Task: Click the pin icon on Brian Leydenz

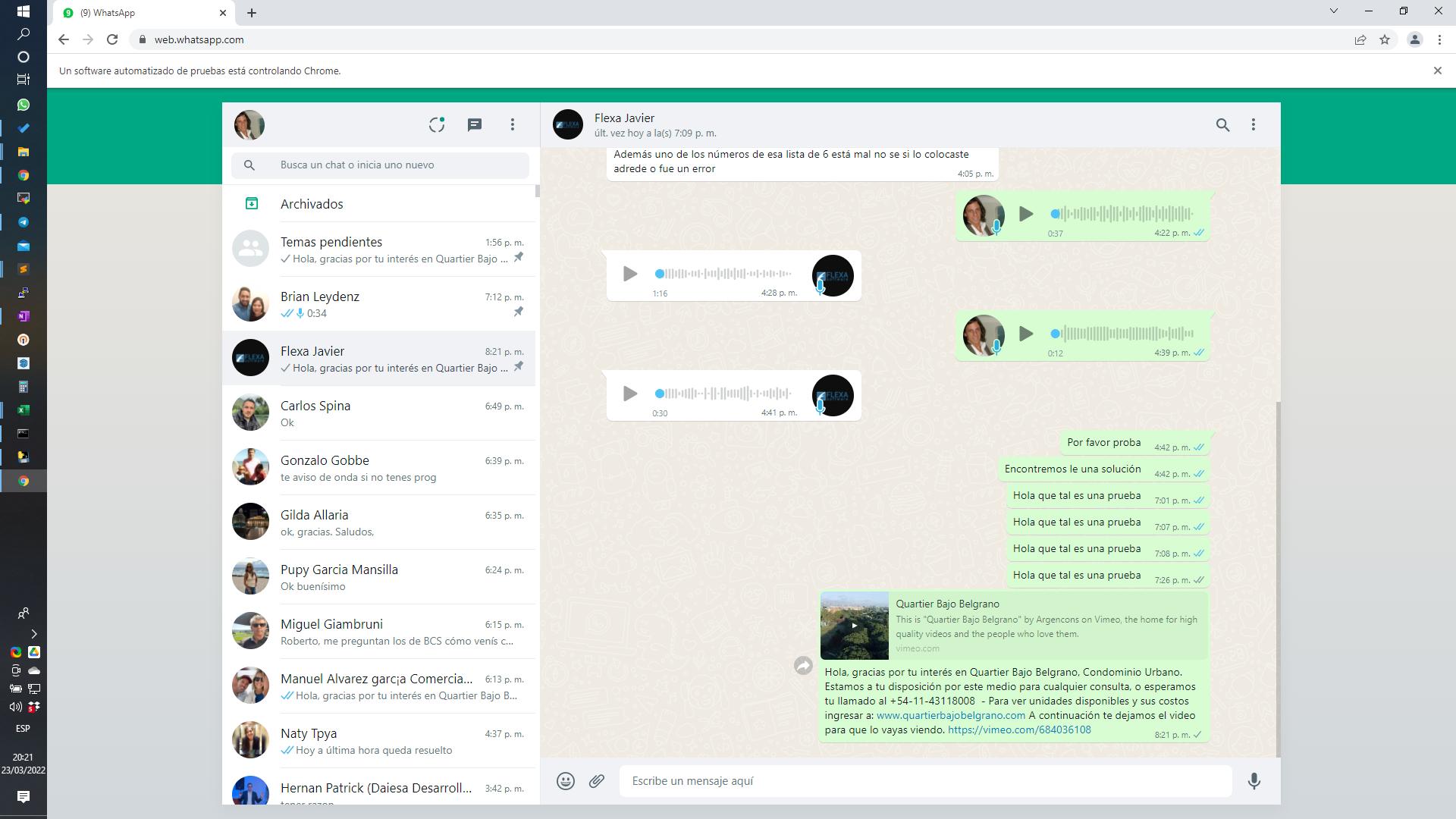Action: coord(519,312)
